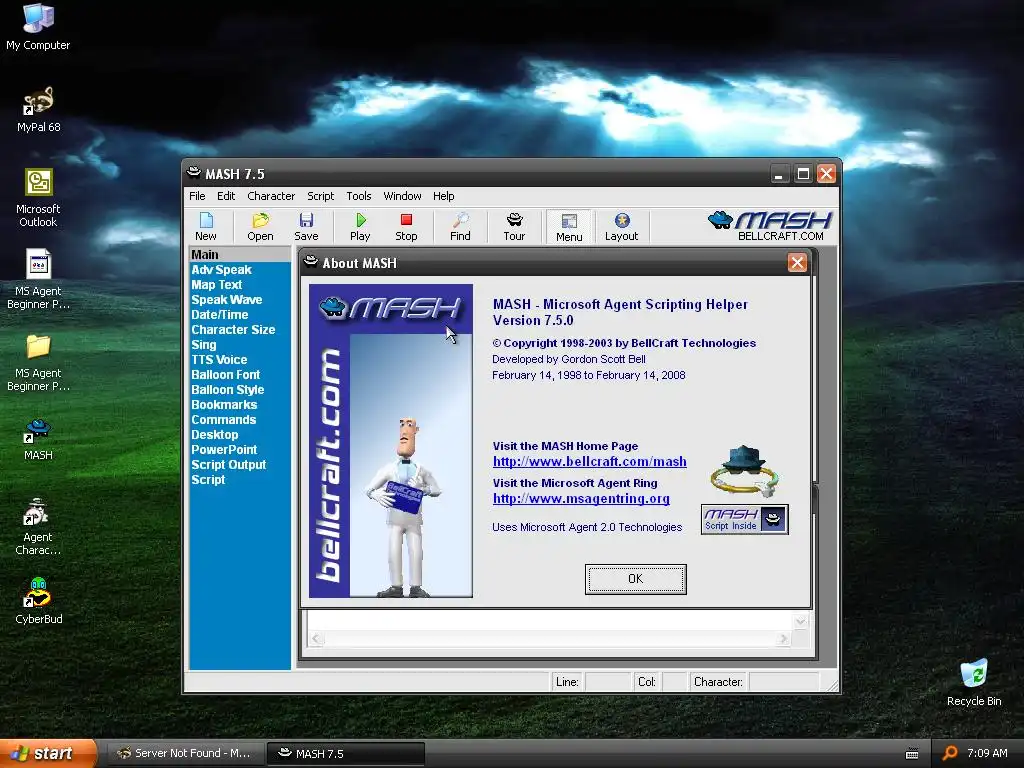Click the magnifier icon in system tray
1024x768 pixels.
coord(950,753)
